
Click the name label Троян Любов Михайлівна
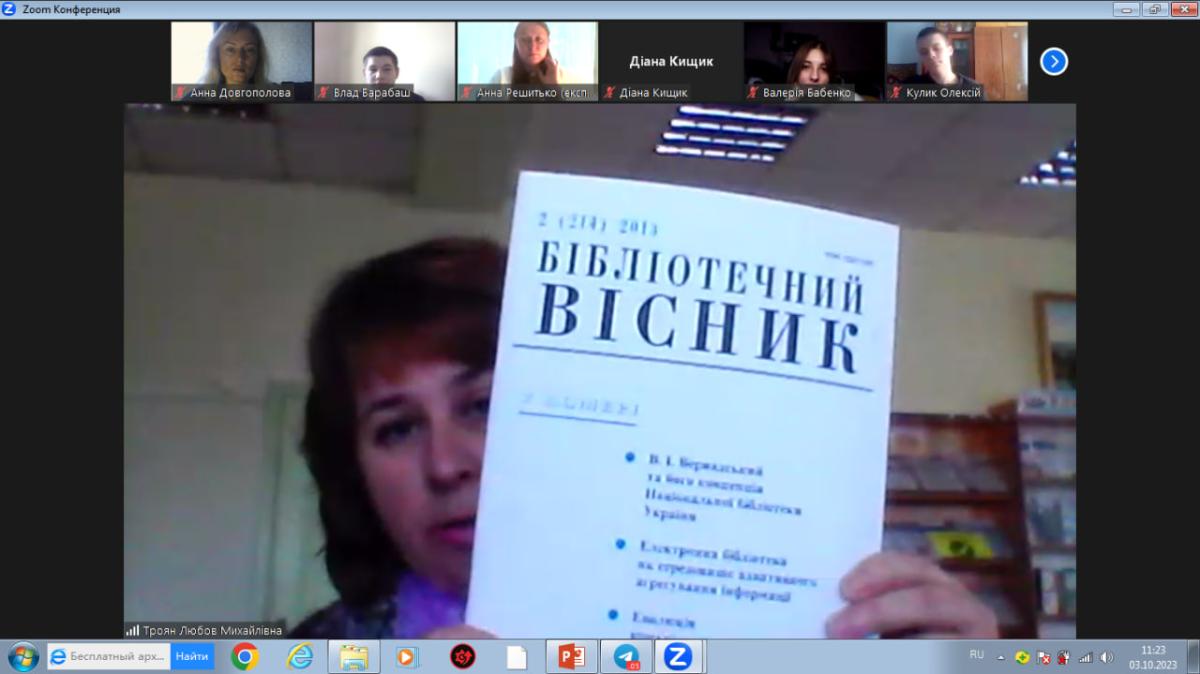click(x=212, y=631)
